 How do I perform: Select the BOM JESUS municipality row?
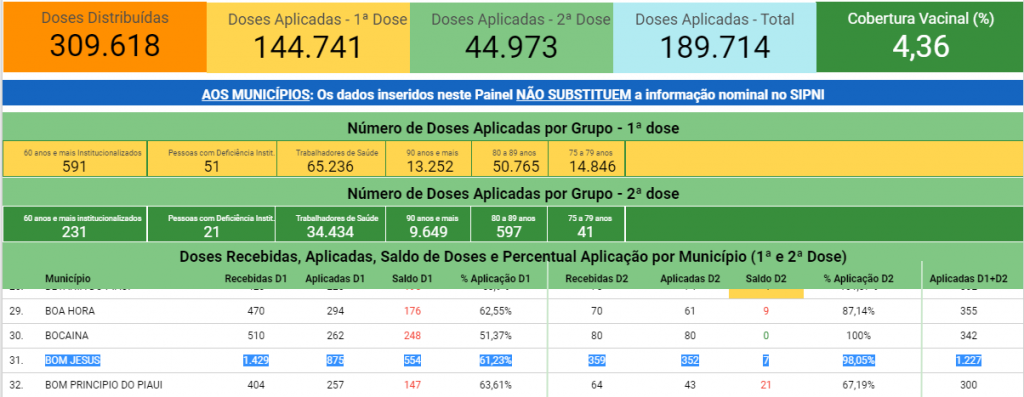point(513,360)
